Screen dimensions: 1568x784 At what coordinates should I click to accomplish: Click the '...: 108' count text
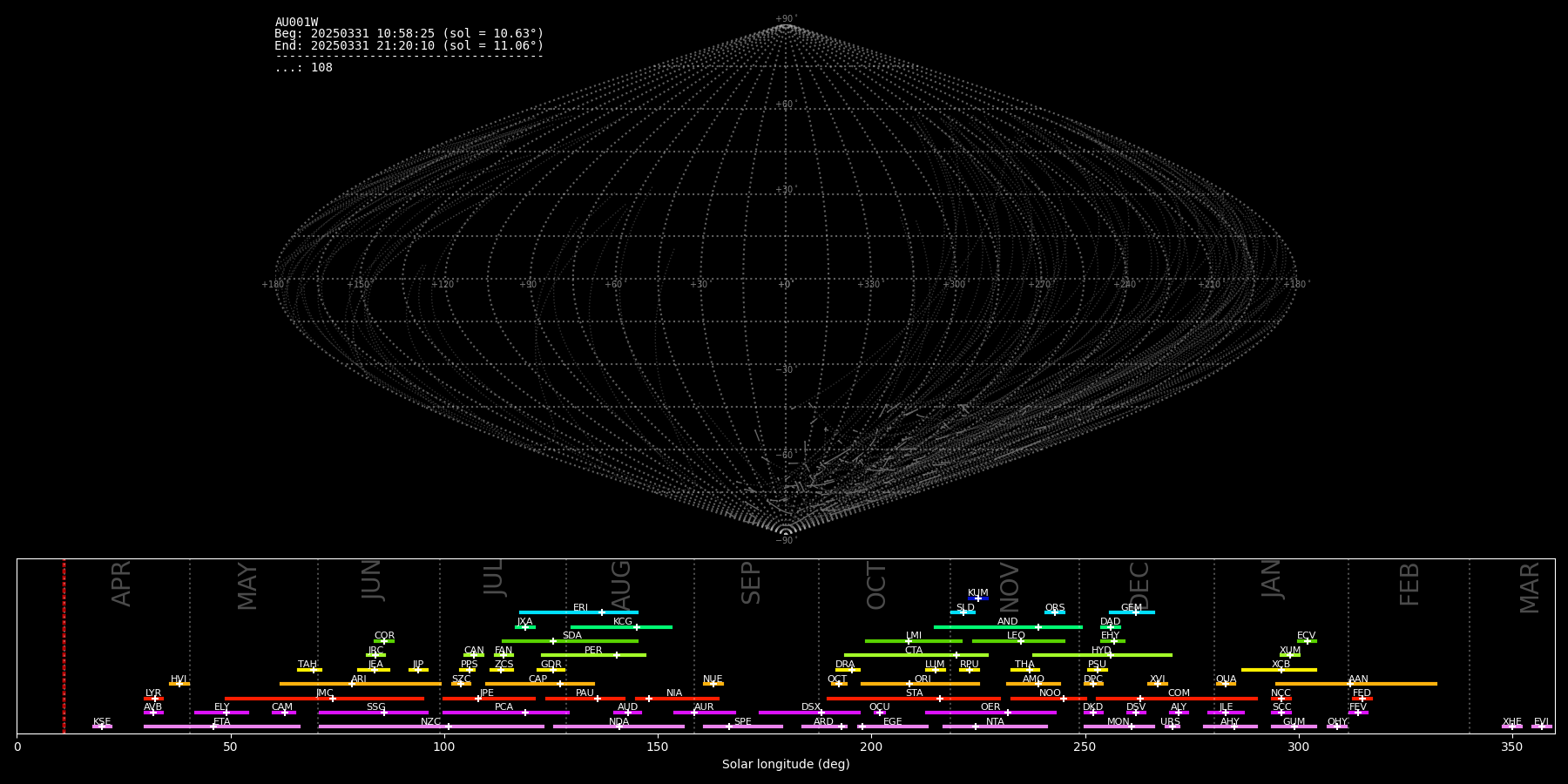coord(304,68)
